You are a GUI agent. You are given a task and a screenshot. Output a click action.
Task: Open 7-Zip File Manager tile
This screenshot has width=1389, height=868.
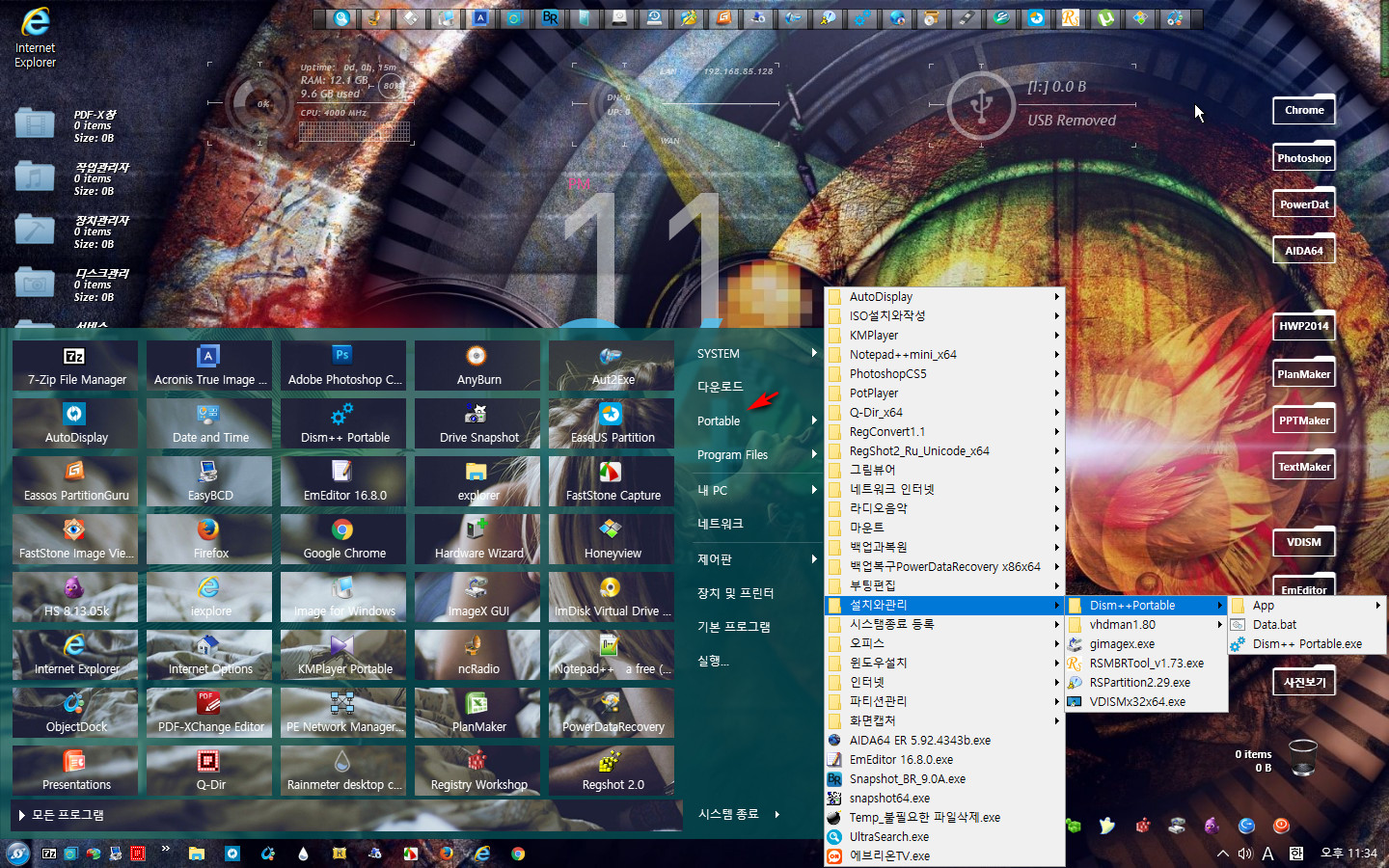point(75,366)
